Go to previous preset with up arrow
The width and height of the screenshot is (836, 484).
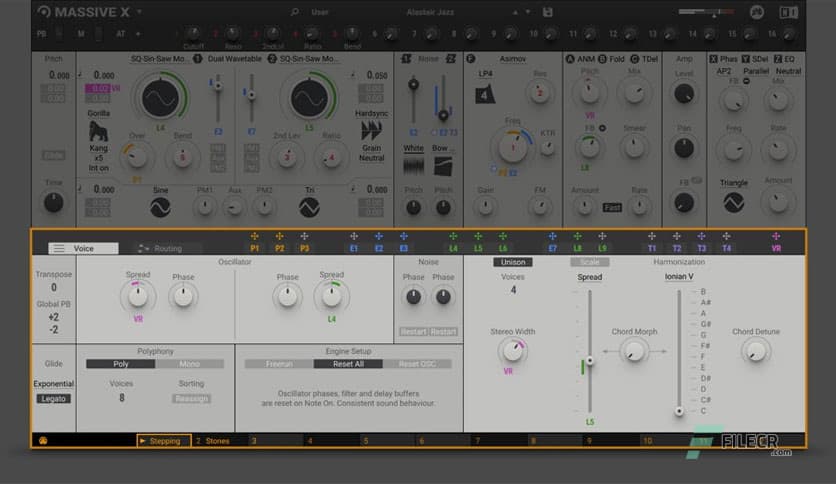coord(515,12)
